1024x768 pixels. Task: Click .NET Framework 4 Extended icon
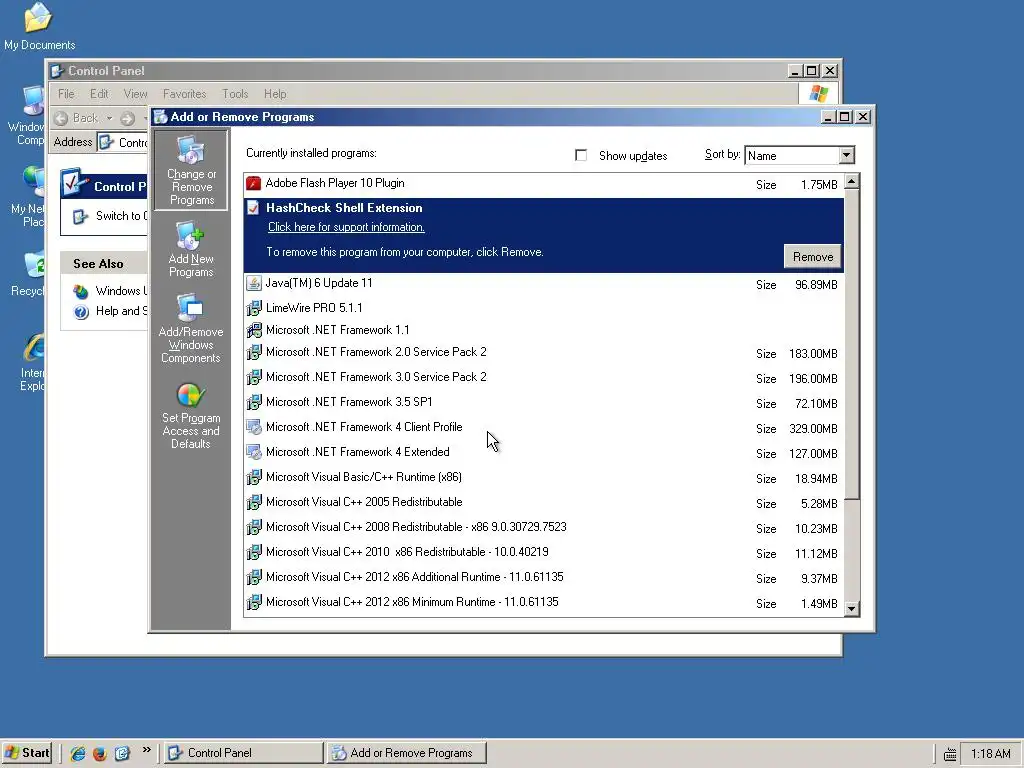point(253,452)
